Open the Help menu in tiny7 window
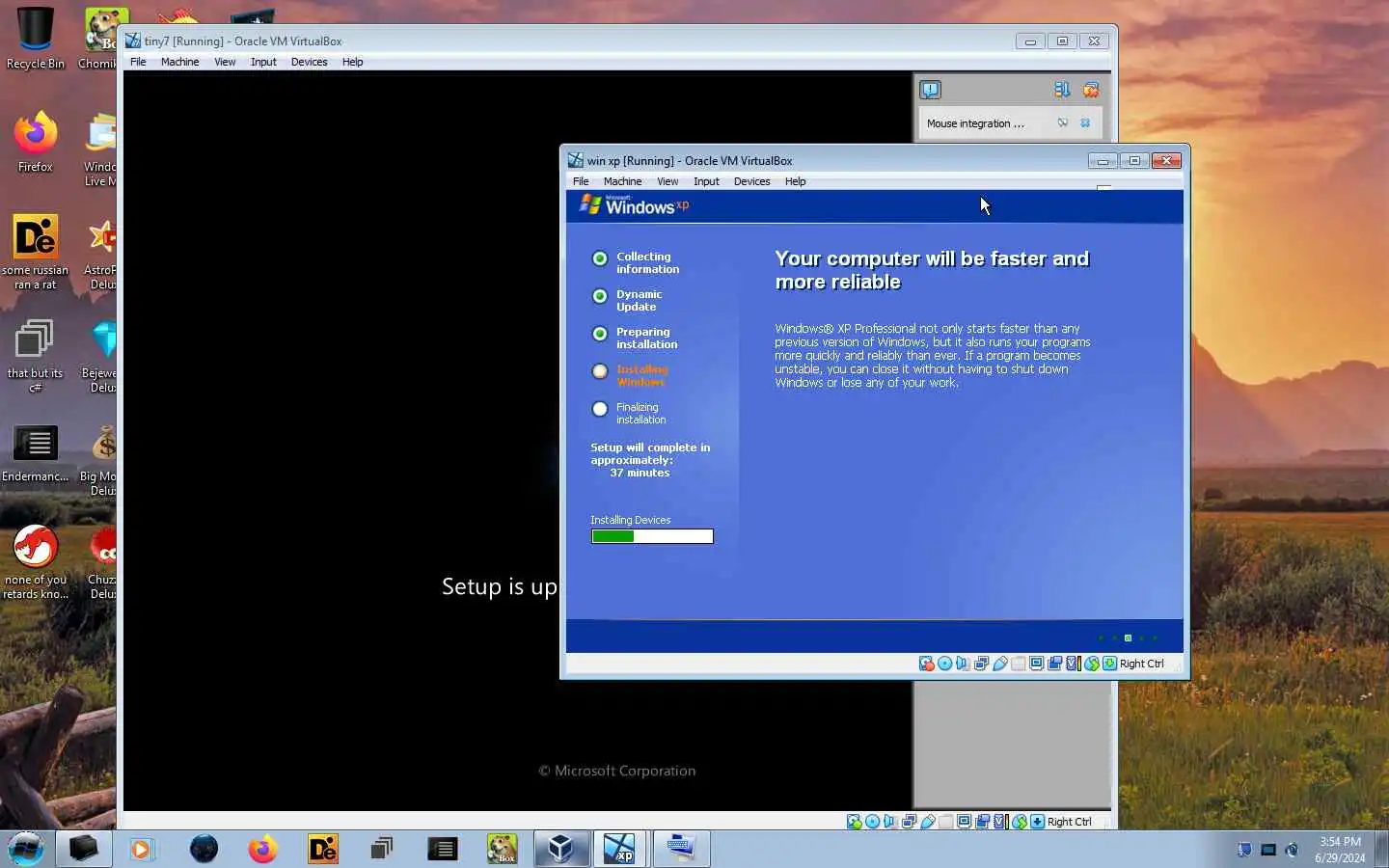The width and height of the screenshot is (1389, 868). (x=352, y=62)
